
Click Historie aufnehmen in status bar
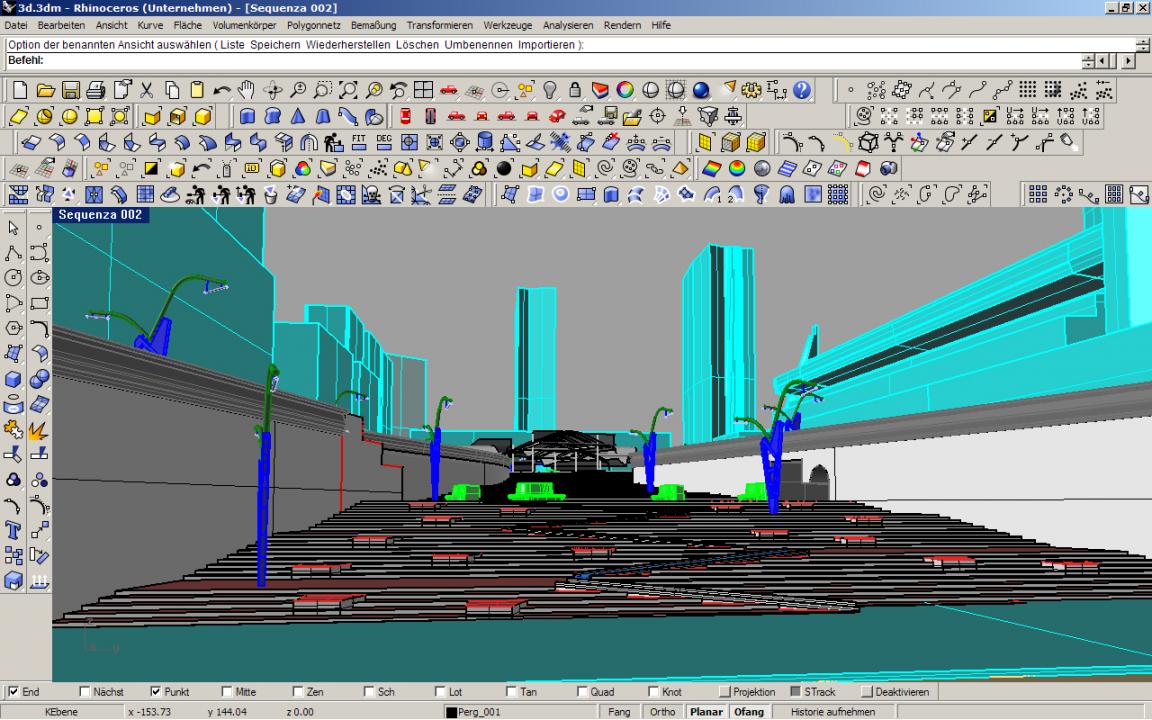(x=833, y=712)
